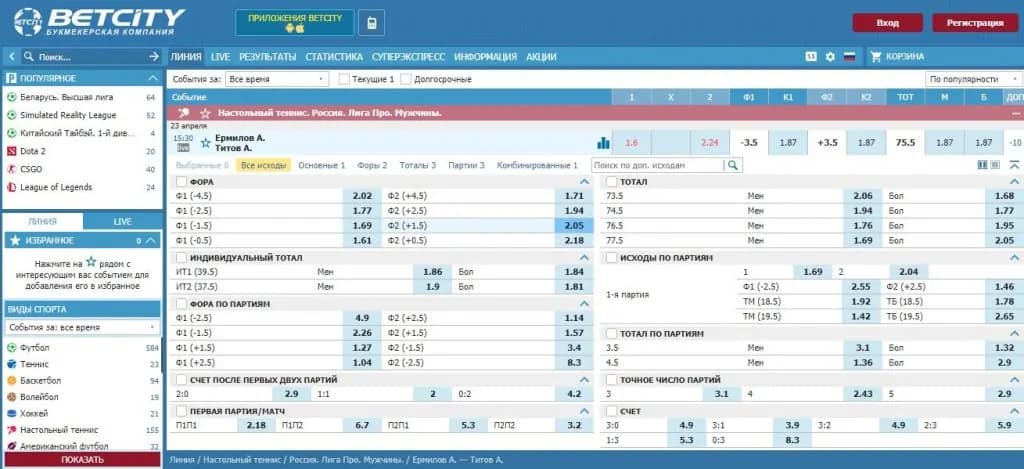Open Настольный теннис in sports list
This screenshot has height=469, width=1024.
coord(59,430)
